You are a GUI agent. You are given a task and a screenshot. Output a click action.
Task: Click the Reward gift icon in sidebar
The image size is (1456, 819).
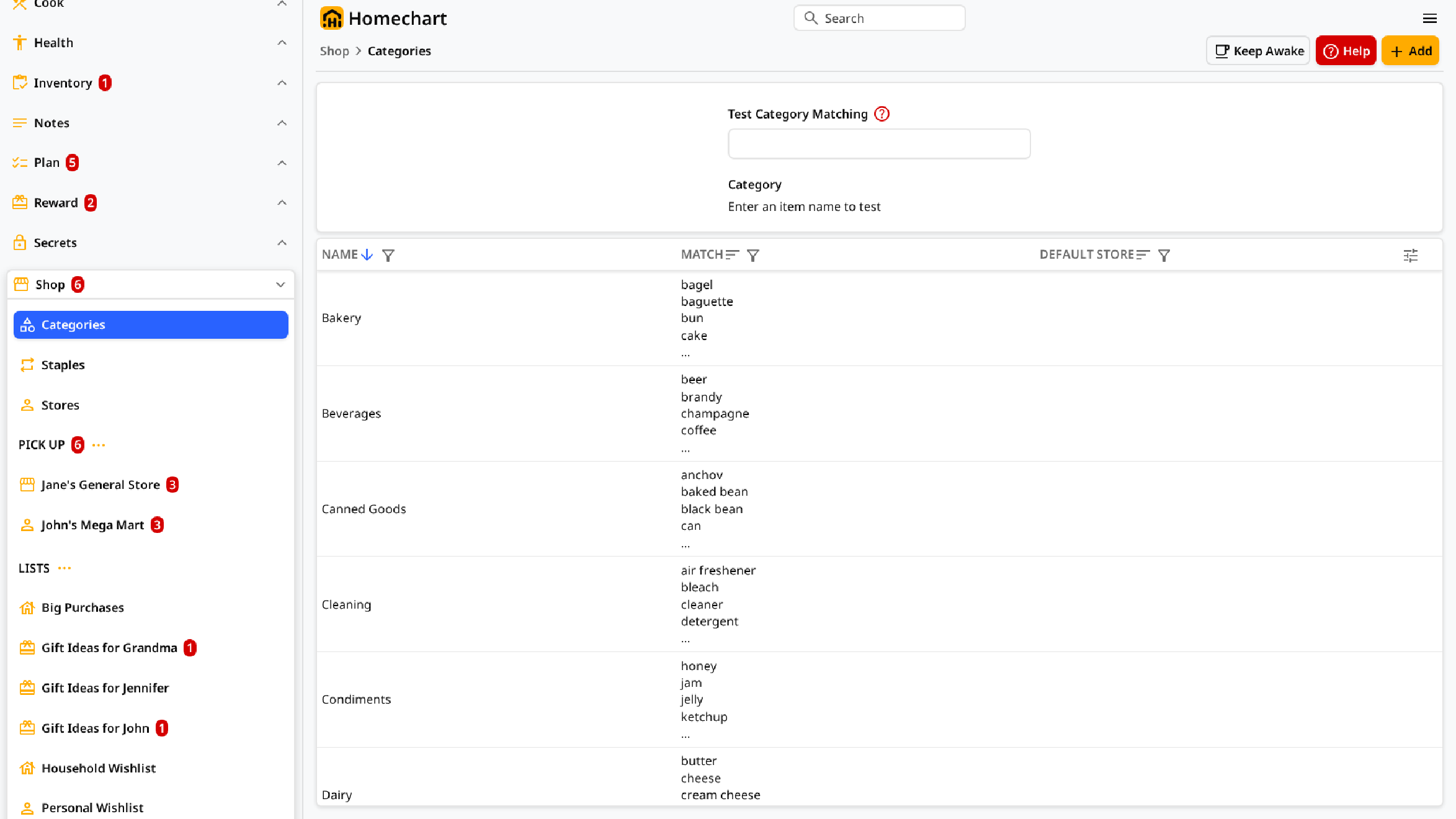click(20, 202)
